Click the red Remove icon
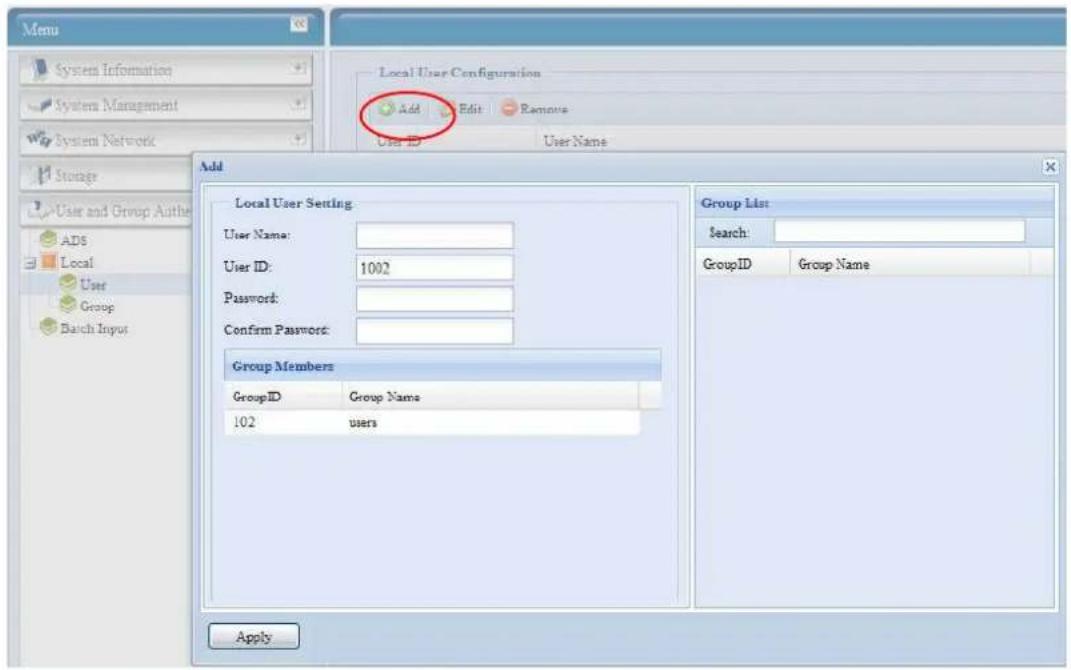This screenshot has height=670, width=1071. coord(509,108)
